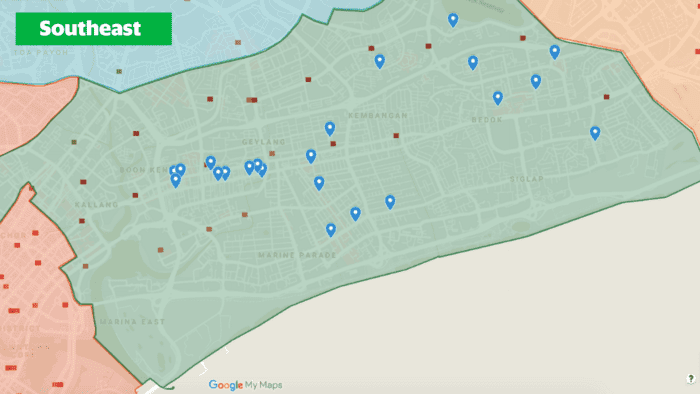Click the red square marker below Kembangan label
Image resolution: width=700 pixels, height=394 pixels.
pyautogui.click(x=396, y=136)
